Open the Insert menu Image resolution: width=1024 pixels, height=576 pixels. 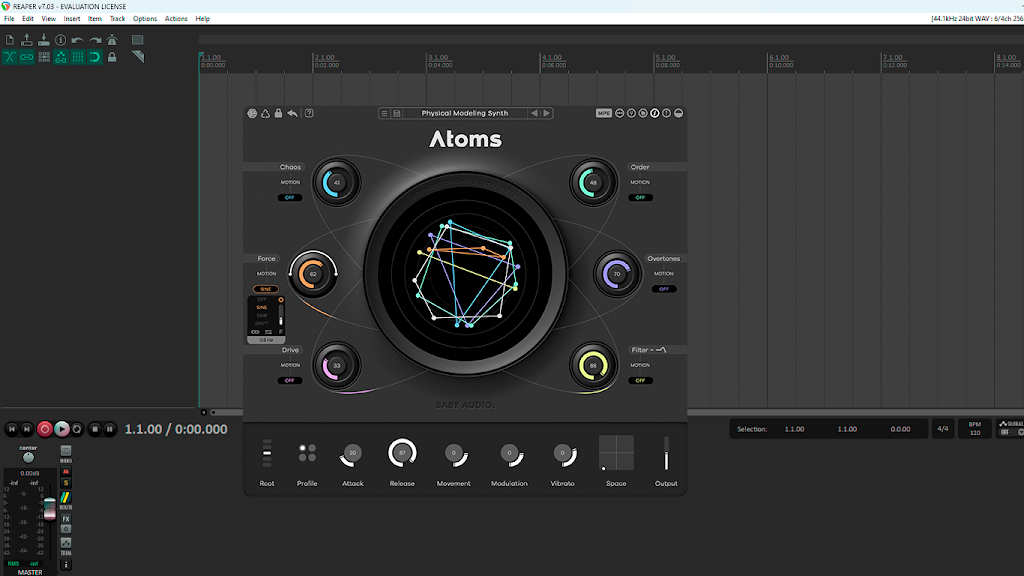coord(72,19)
